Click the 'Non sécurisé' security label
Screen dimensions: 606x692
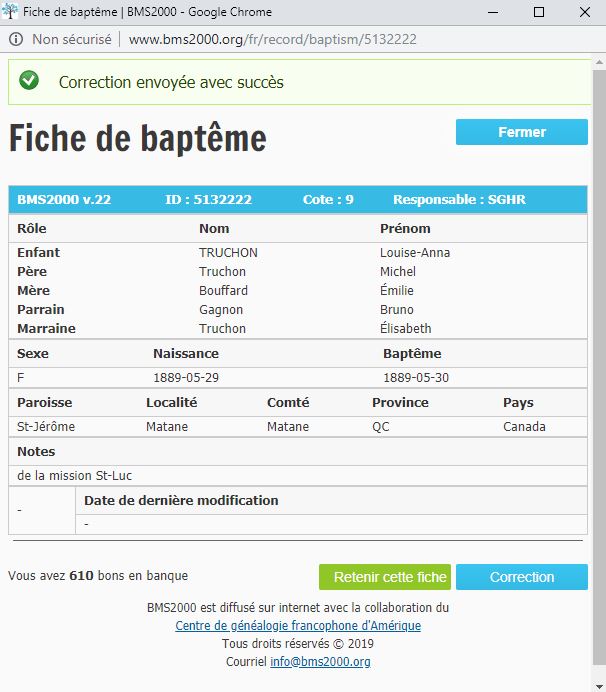coord(72,39)
